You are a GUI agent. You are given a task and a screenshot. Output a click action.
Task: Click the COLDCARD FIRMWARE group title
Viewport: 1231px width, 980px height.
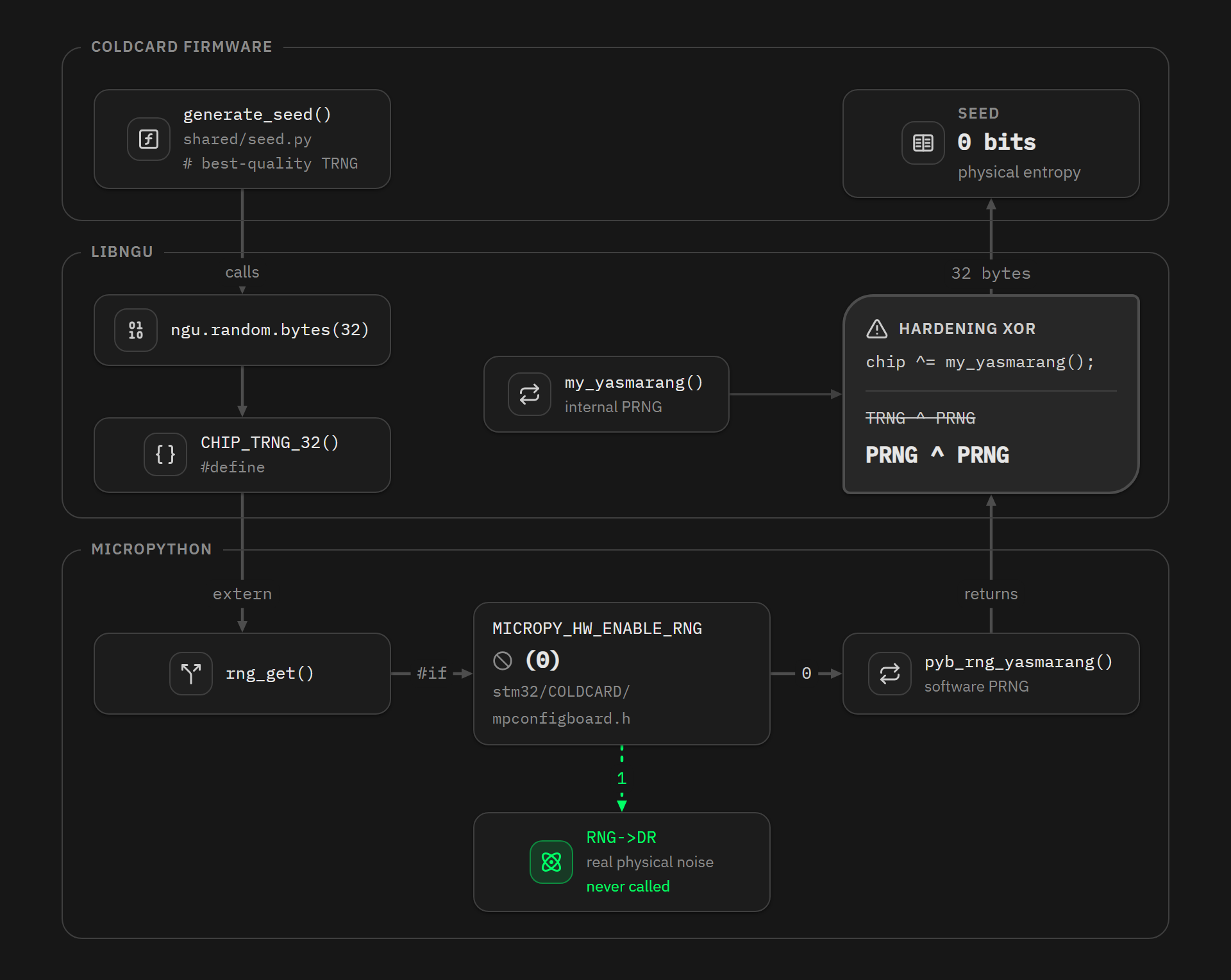[x=181, y=47]
